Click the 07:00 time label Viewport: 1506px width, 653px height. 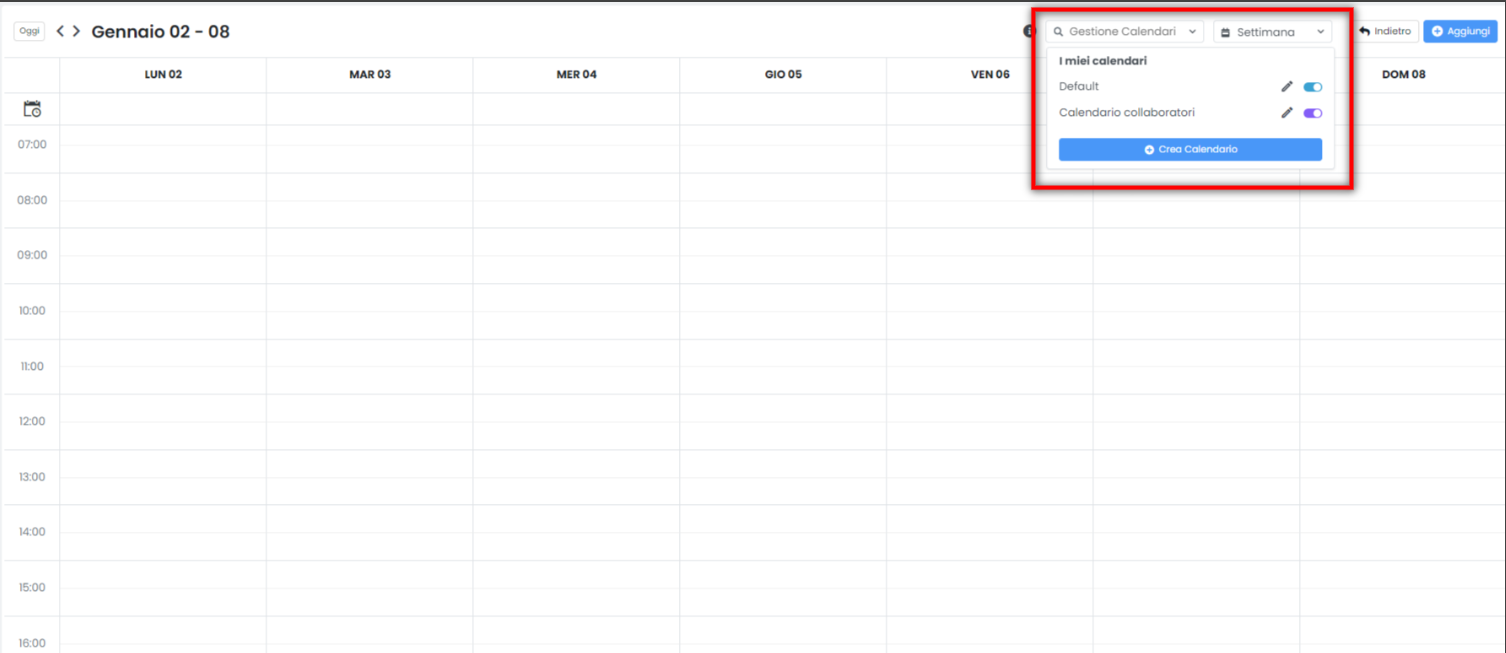(x=33, y=145)
